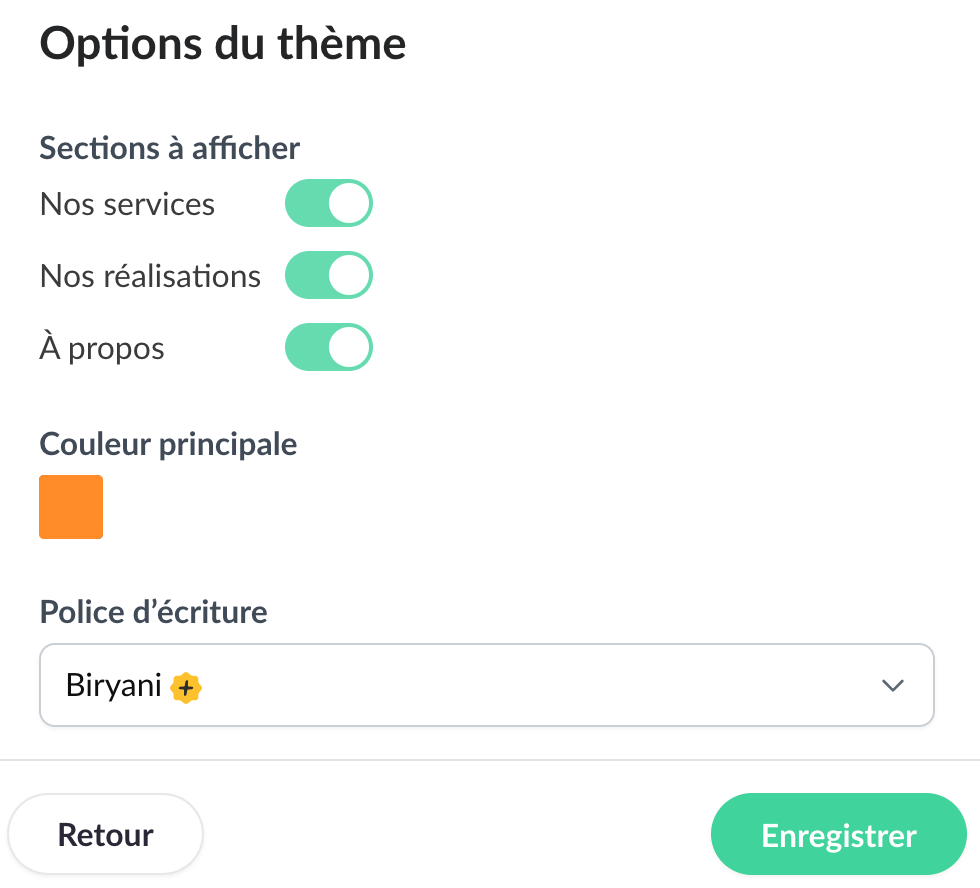The height and width of the screenshot is (888, 980).
Task: Click the Police d'écriture label
Action: coord(153,611)
